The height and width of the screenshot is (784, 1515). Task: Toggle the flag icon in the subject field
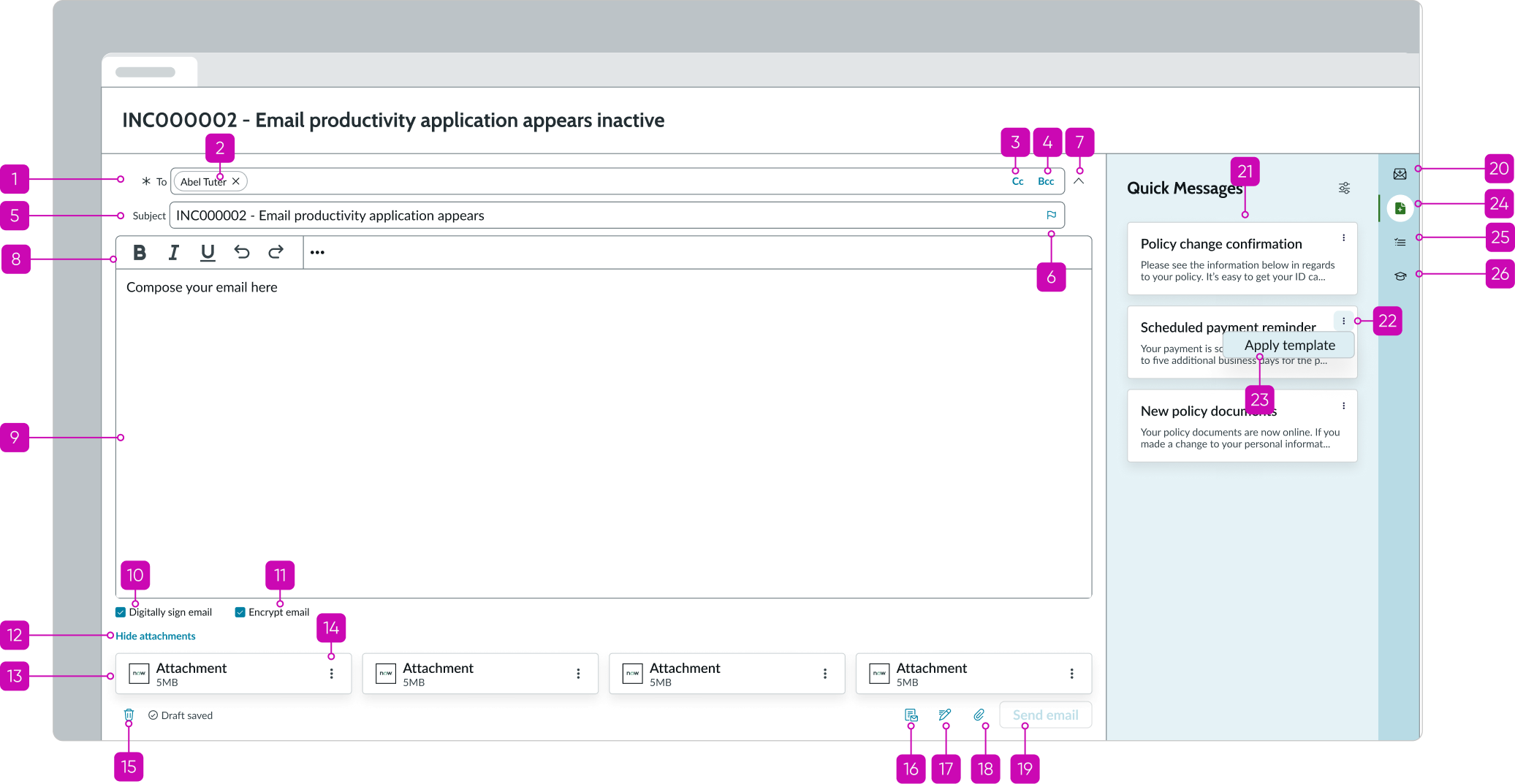pos(1052,215)
